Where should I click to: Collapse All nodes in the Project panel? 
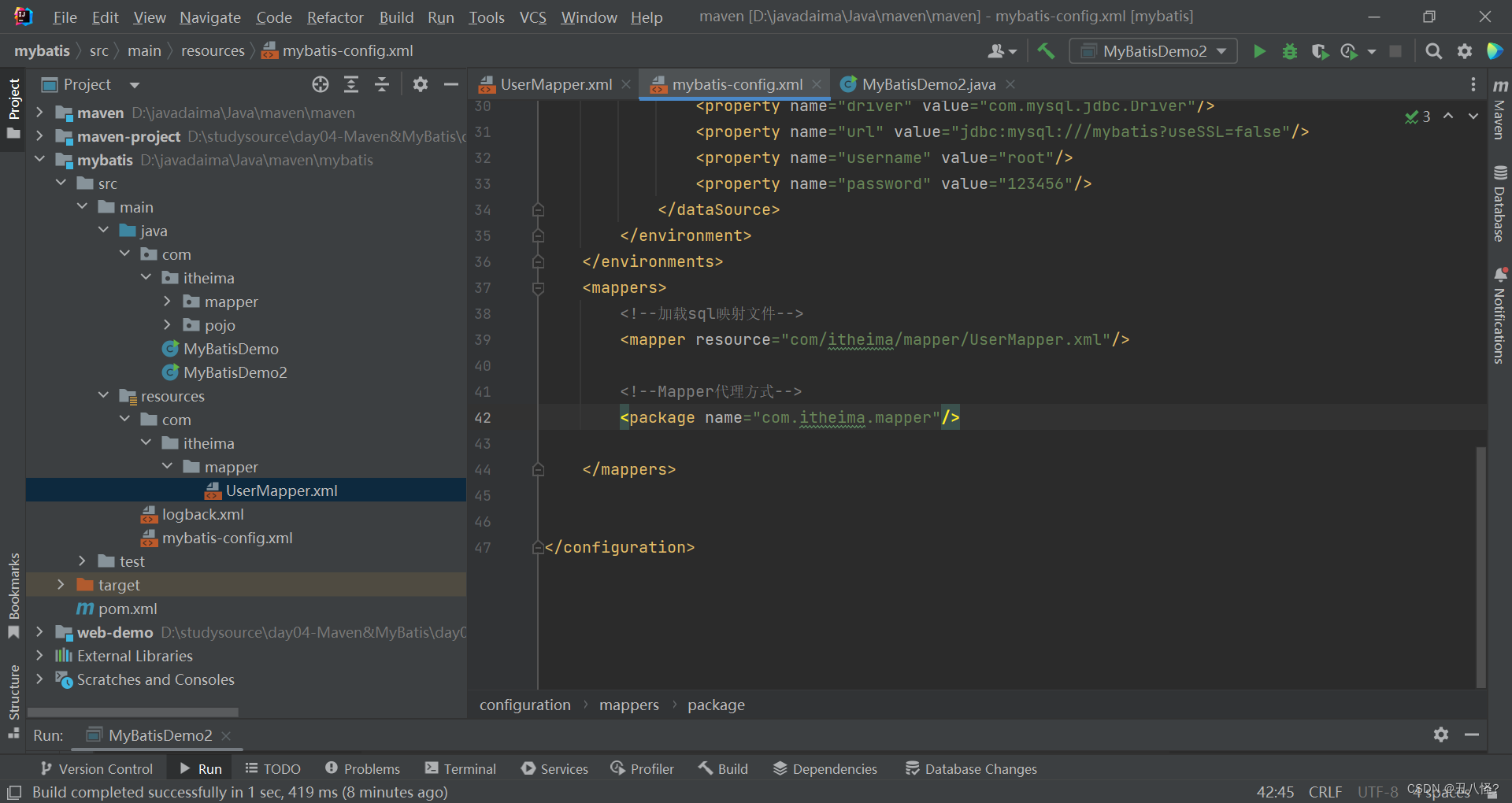(x=382, y=84)
